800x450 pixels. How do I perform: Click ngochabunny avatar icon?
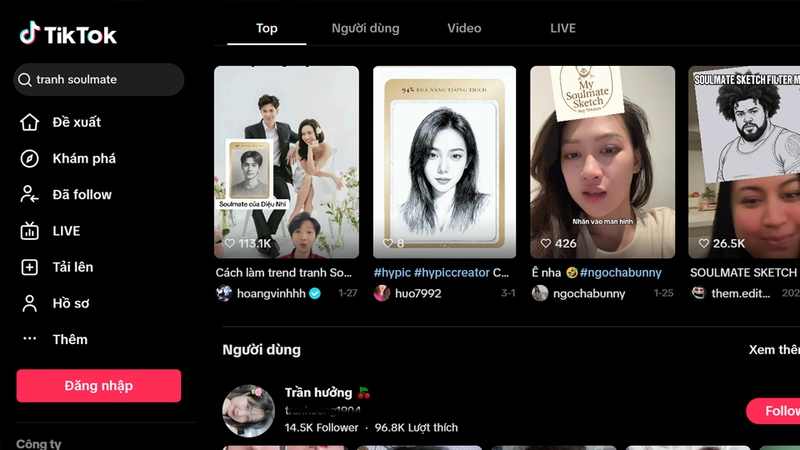click(x=540, y=293)
